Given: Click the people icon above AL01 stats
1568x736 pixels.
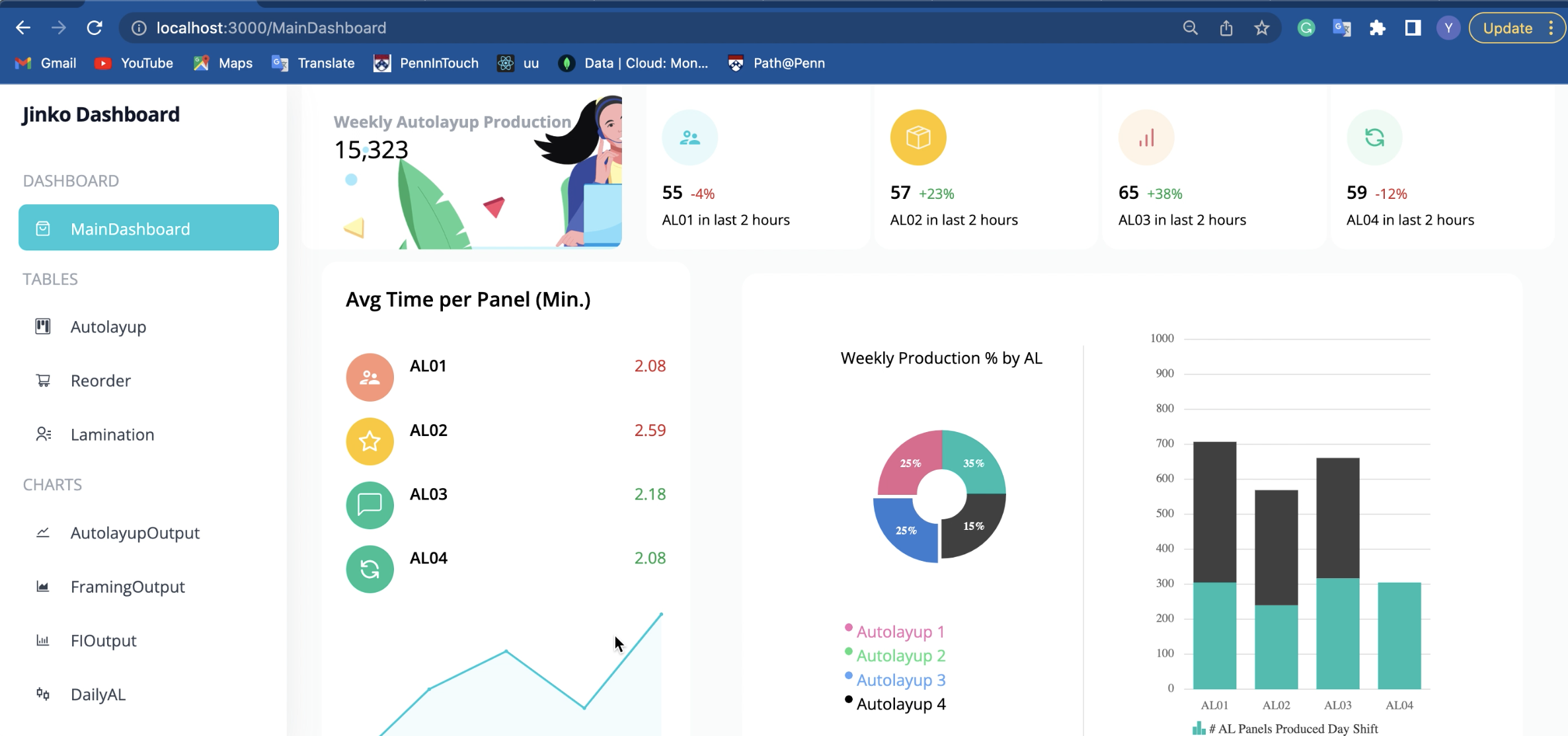Looking at the screenshot, I should [x=689, y=137].
